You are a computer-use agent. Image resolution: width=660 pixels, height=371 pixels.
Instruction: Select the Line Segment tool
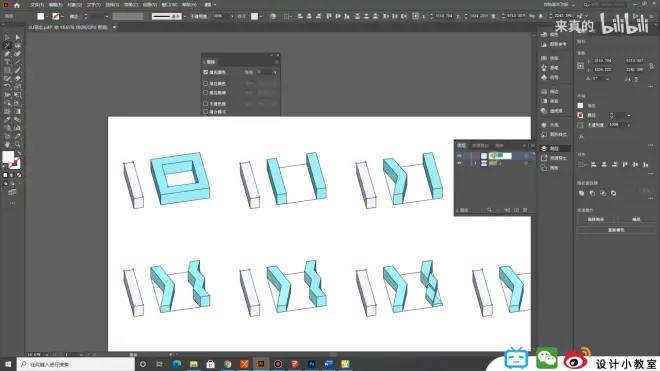(x=18, y=62)
